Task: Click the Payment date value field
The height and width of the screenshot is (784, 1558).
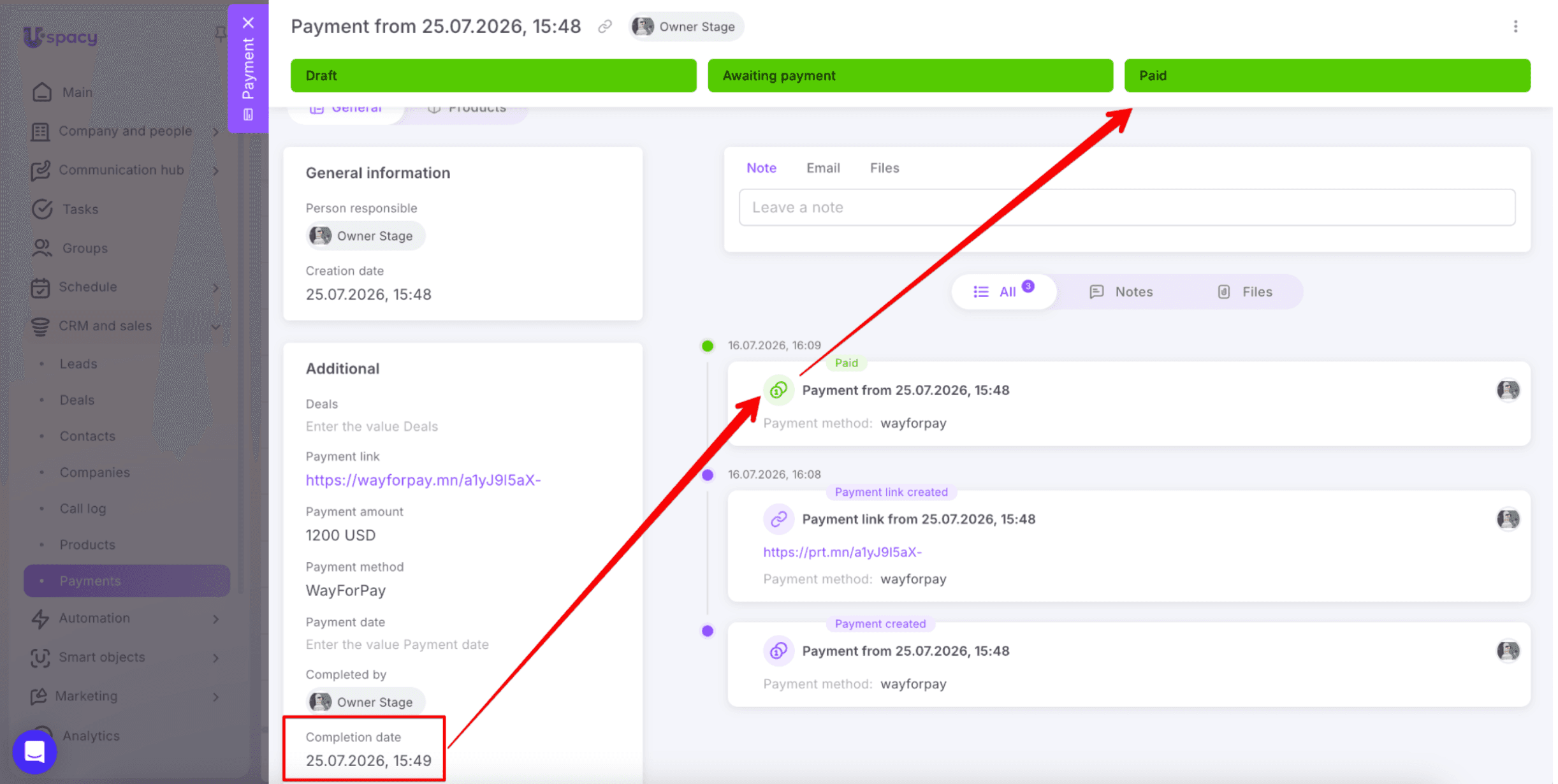Action: coord(397,644)
